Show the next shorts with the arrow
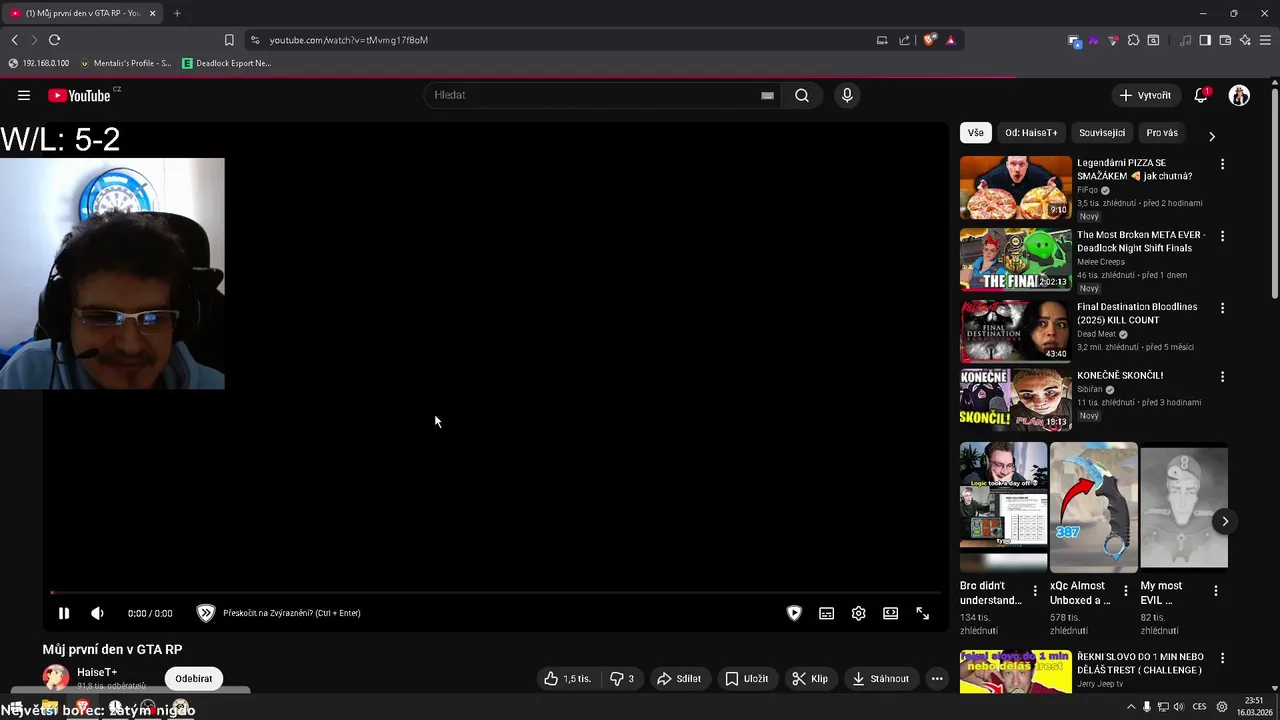This screenshot has height=720, width=1280. click(1225, 521)
